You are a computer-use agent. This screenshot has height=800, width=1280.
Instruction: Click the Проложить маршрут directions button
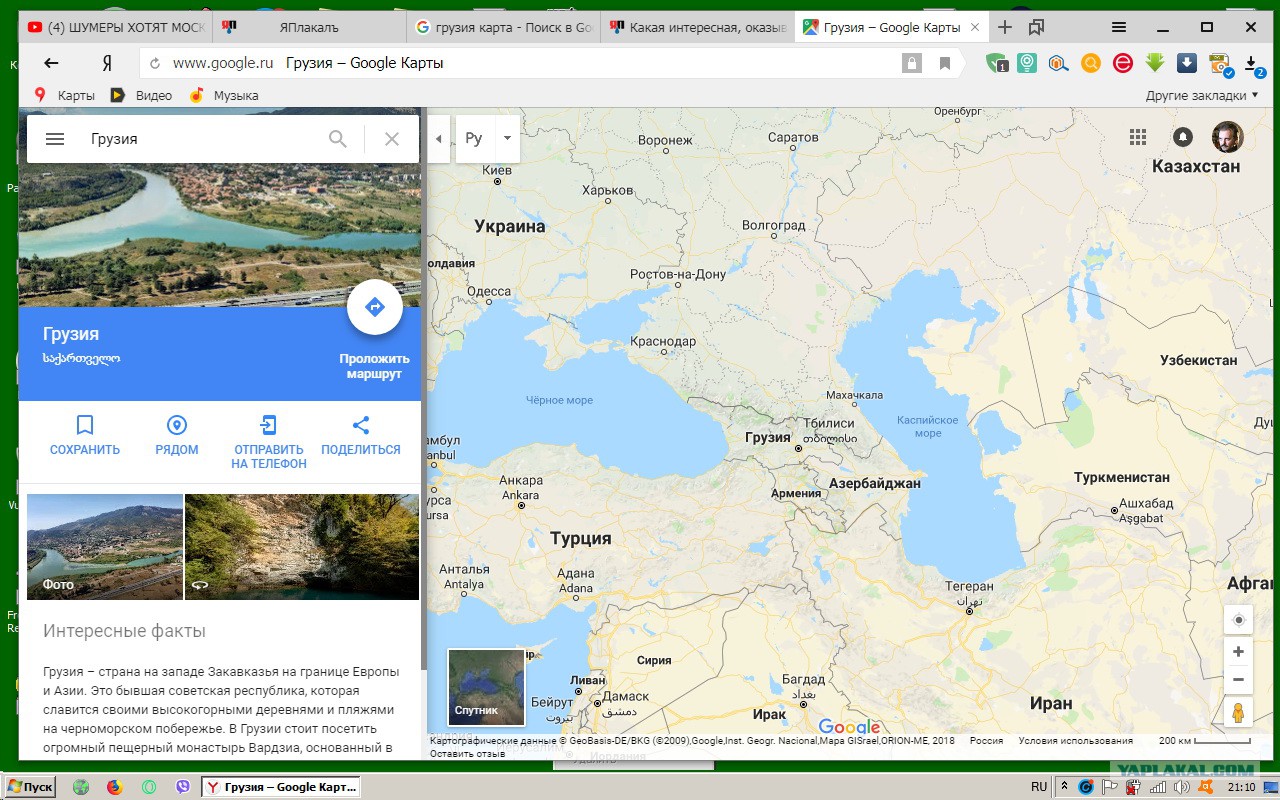click(x=375, y=308)
